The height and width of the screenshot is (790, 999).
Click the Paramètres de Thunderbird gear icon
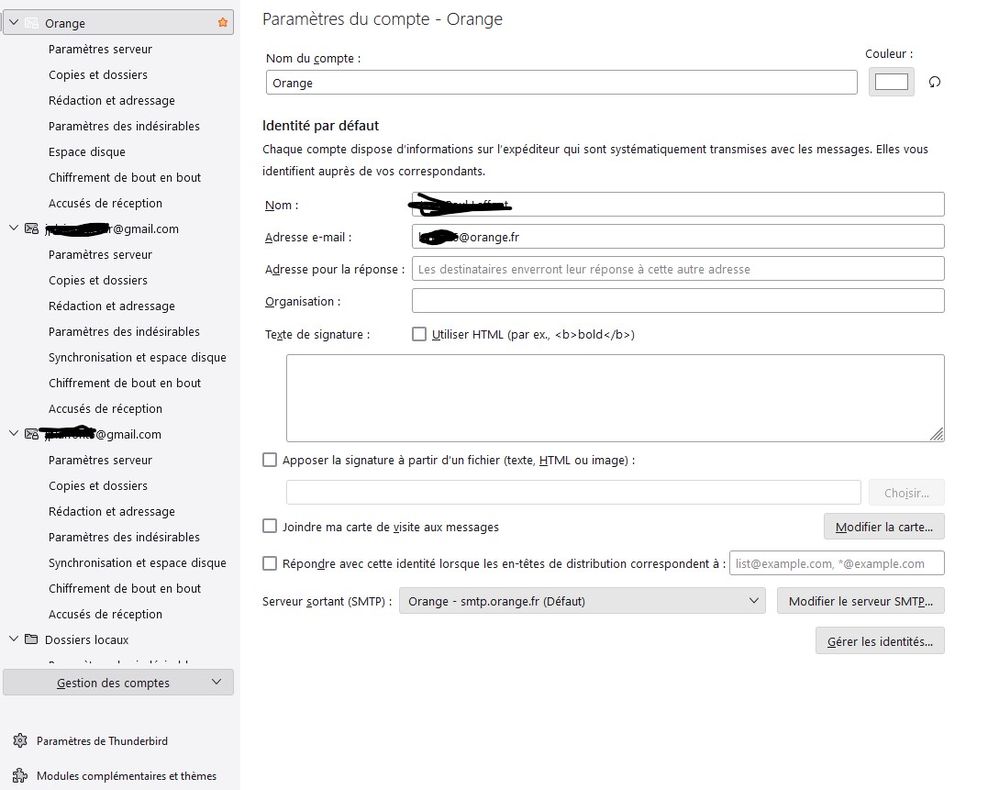pyautogui.click(x=19, y=741)
